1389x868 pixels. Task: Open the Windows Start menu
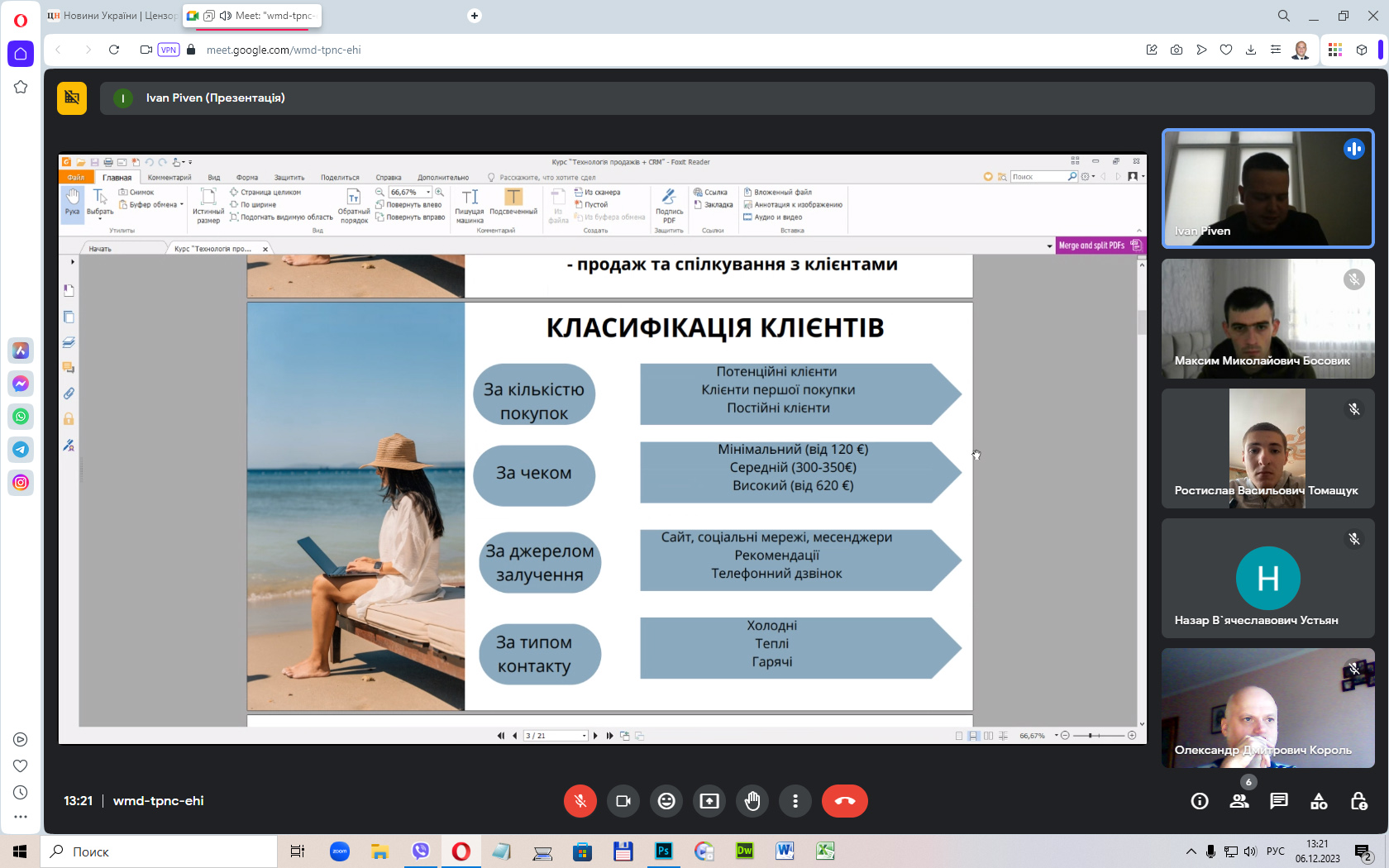pyautogui.click(x=20, y=851)
